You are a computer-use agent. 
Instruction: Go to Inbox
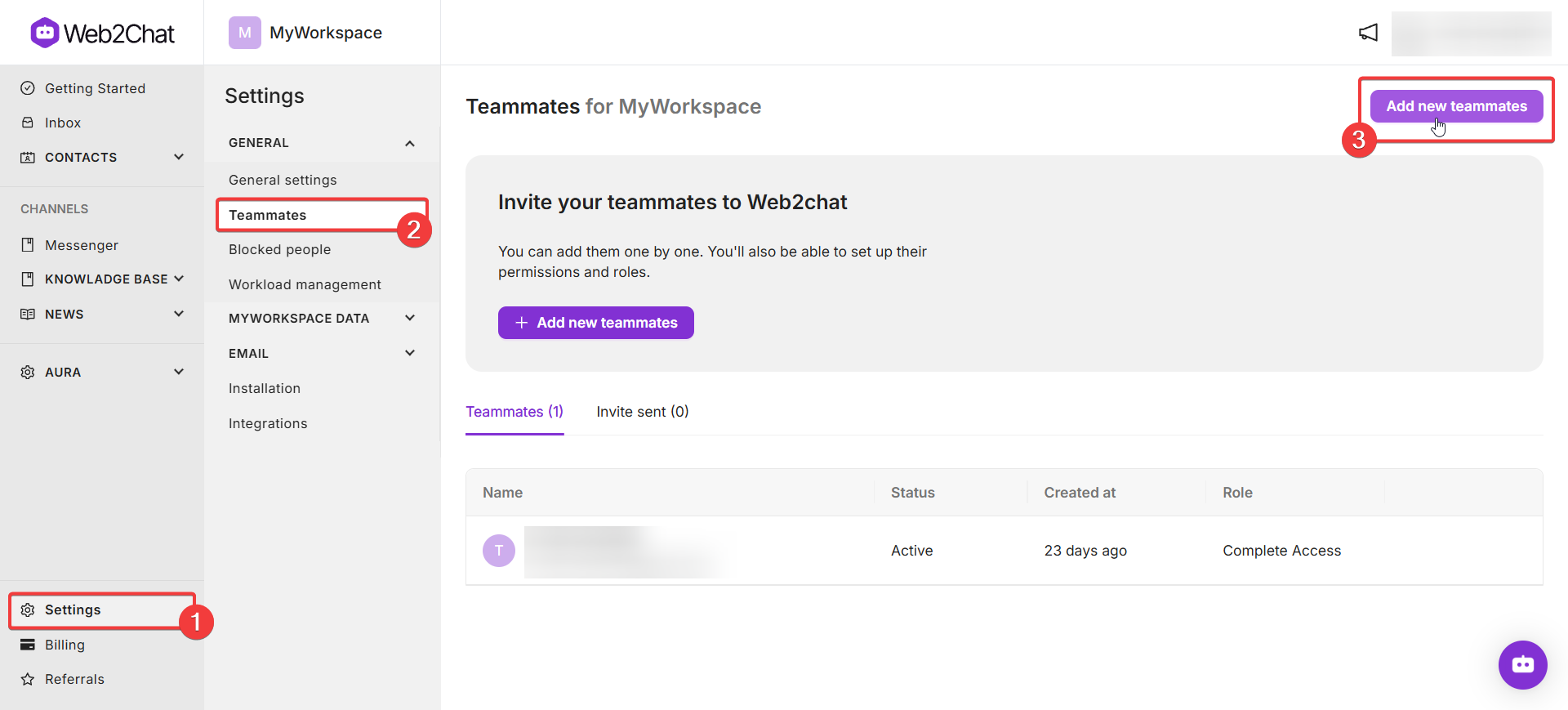tap(63, 123)
